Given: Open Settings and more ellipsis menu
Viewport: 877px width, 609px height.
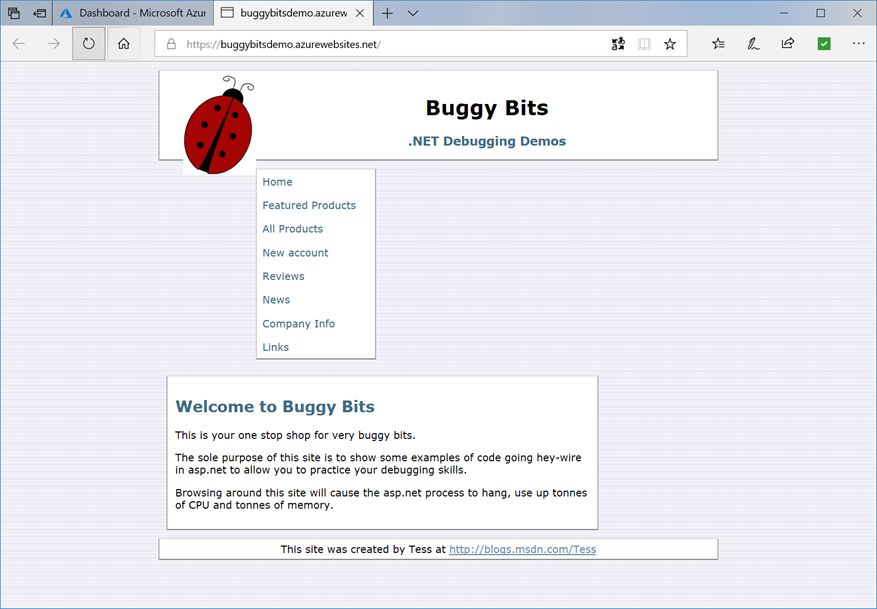Looking at the screenshot, I should [859, 44].
